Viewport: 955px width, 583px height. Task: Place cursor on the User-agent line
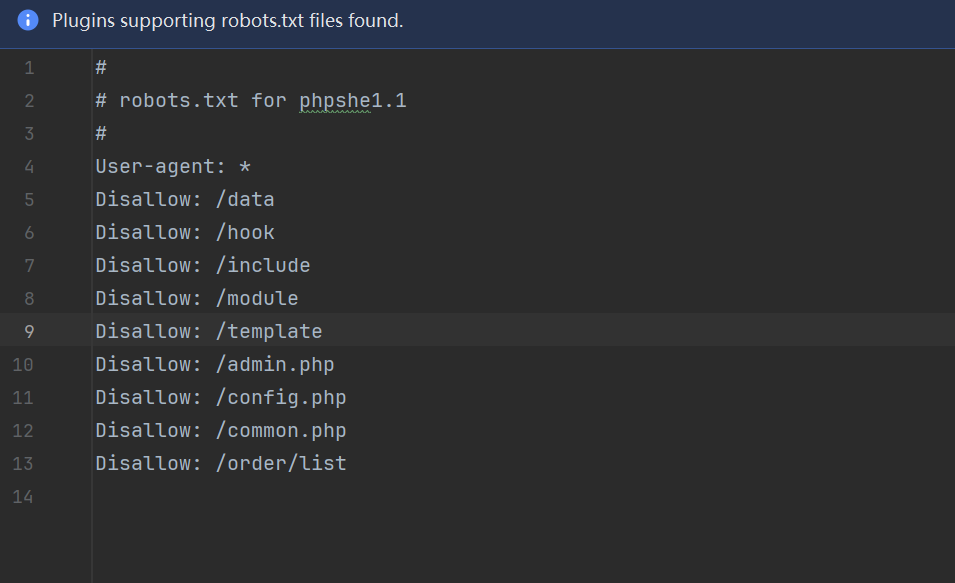tap(160, 167)
